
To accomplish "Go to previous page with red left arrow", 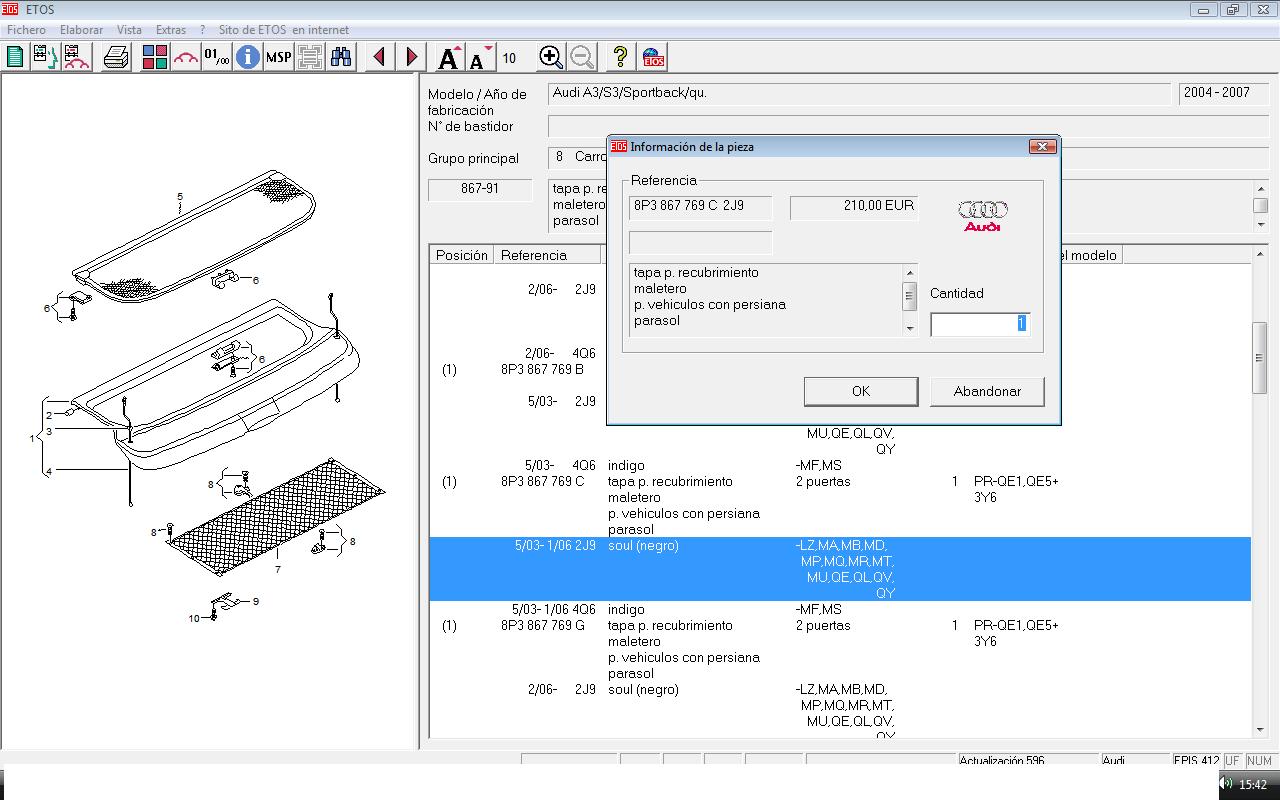I will [x=379, y=57].
